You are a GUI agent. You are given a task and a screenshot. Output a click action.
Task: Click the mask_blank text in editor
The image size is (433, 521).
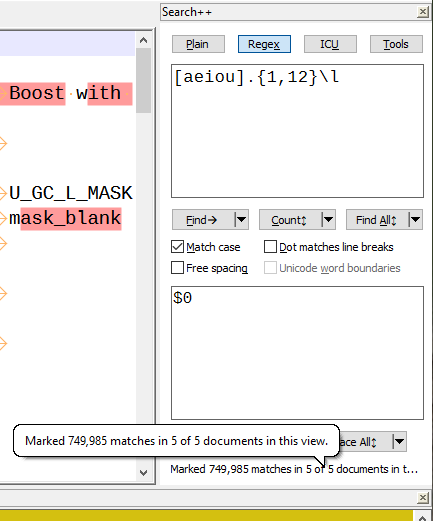coord(65,218)
